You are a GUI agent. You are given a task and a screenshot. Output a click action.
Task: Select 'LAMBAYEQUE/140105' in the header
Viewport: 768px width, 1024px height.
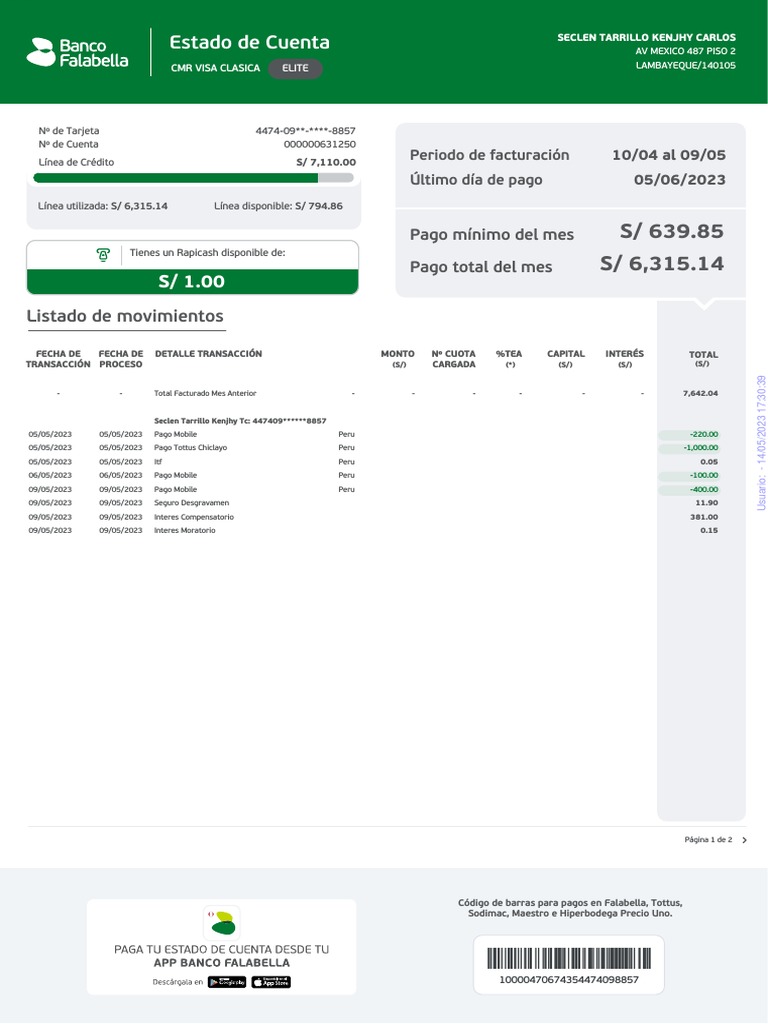pyautogui.click(x=686, y=65)
